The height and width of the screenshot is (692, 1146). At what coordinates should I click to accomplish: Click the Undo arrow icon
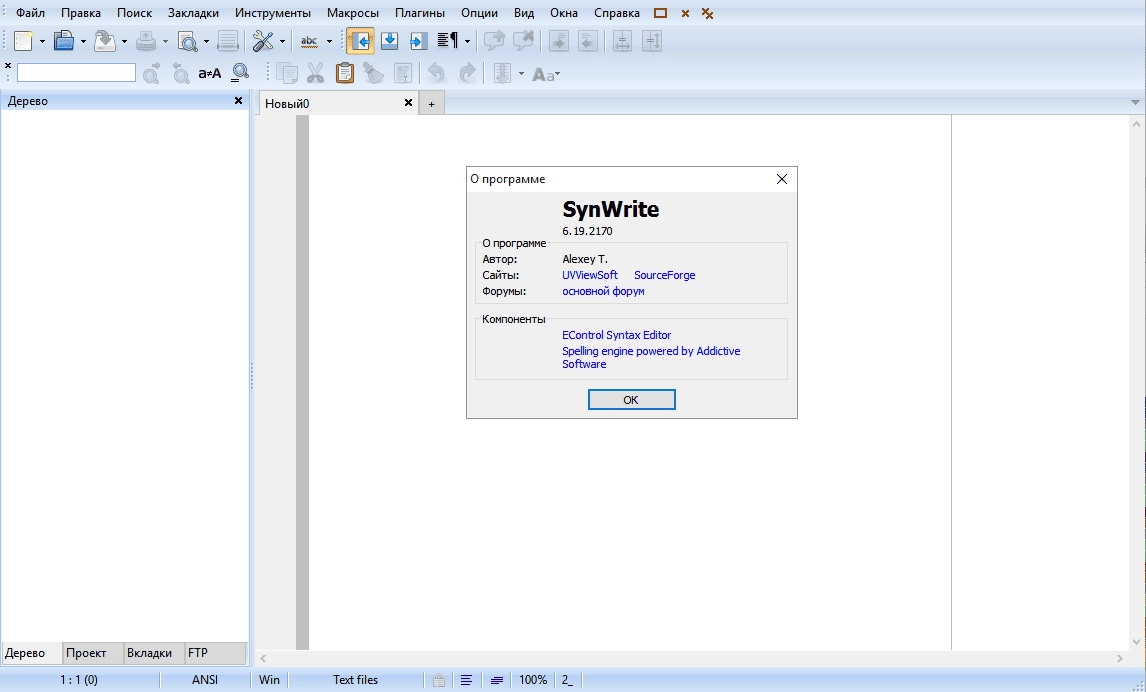[437, 73]
